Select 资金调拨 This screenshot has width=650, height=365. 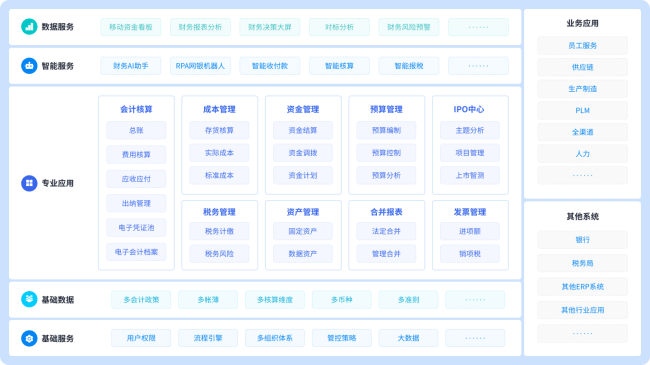coord(303,153)
